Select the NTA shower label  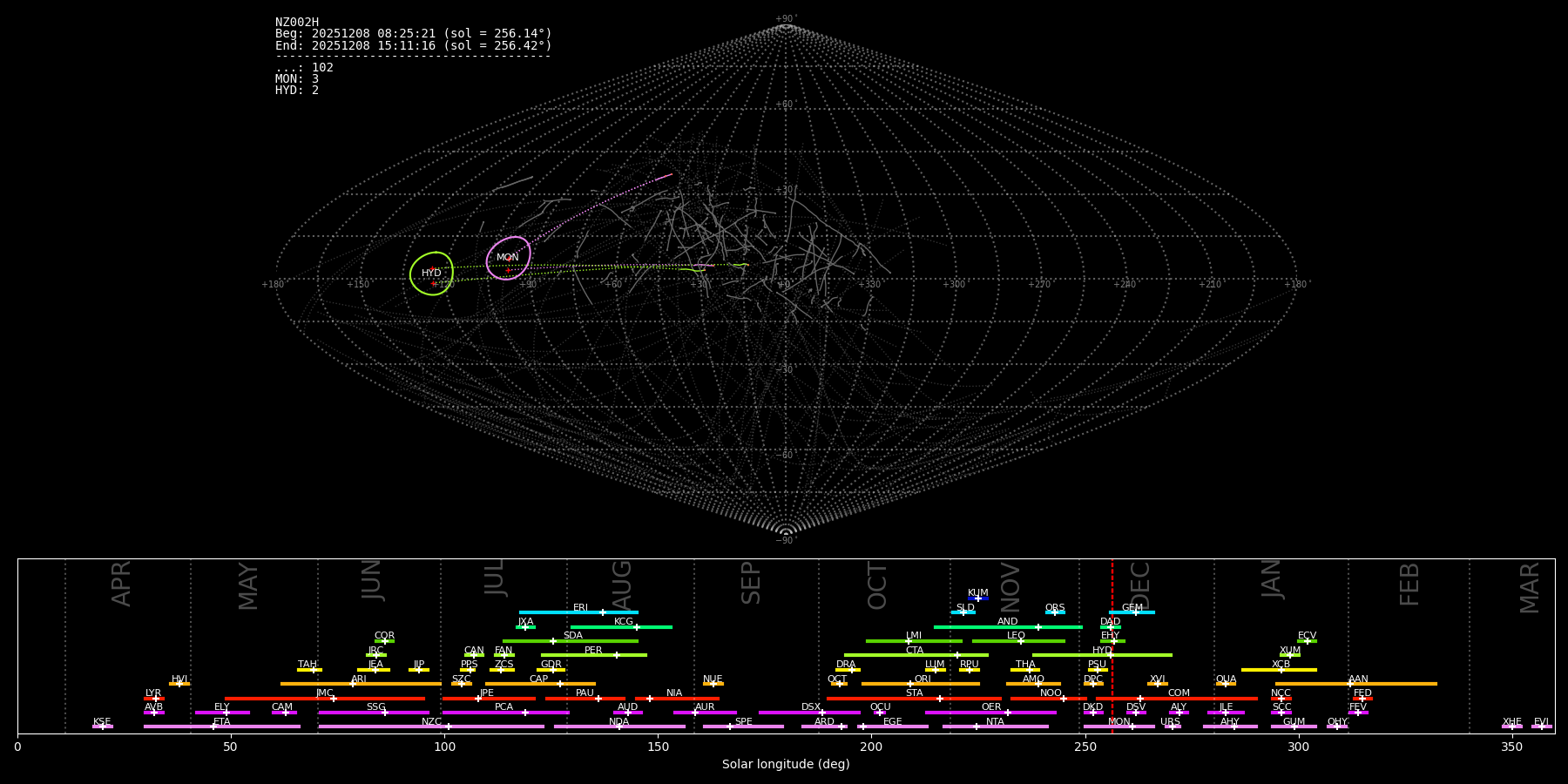(x=995, y=722)
